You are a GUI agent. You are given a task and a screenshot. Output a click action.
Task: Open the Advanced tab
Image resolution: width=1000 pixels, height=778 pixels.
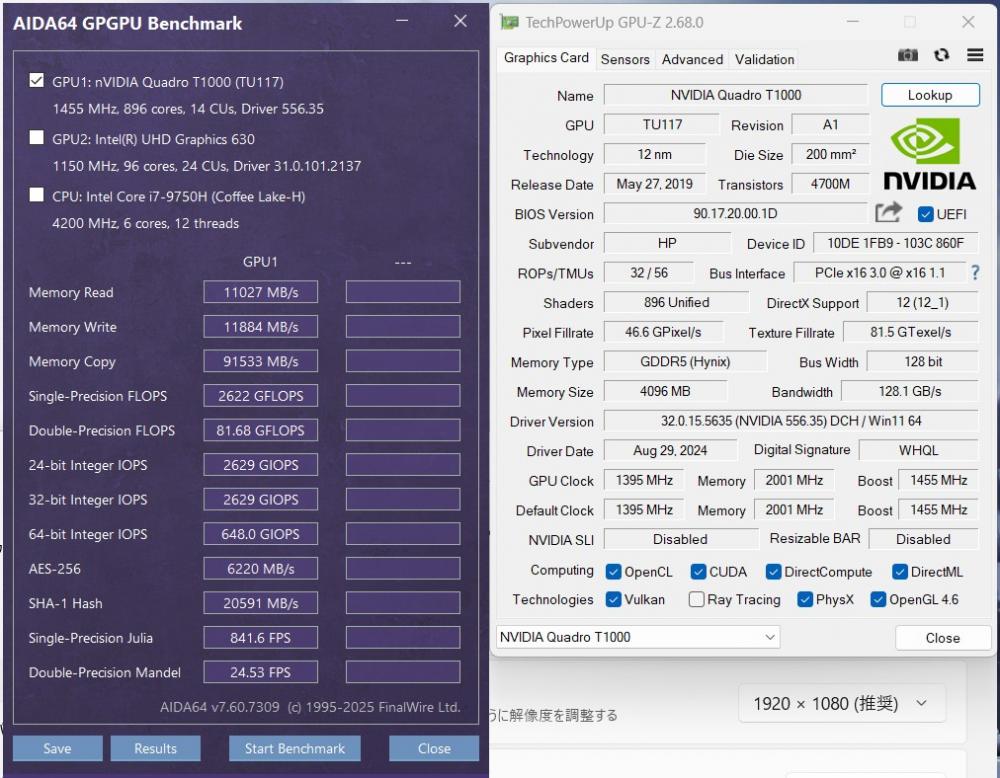[x=692, y=59]
